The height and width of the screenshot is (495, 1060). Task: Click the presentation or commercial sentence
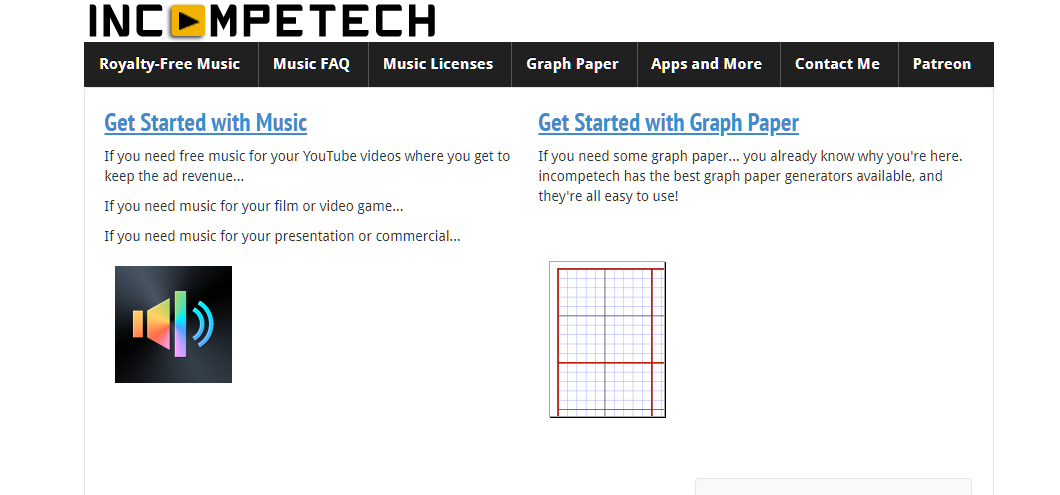pyautogui.click(x=282, y=236)
